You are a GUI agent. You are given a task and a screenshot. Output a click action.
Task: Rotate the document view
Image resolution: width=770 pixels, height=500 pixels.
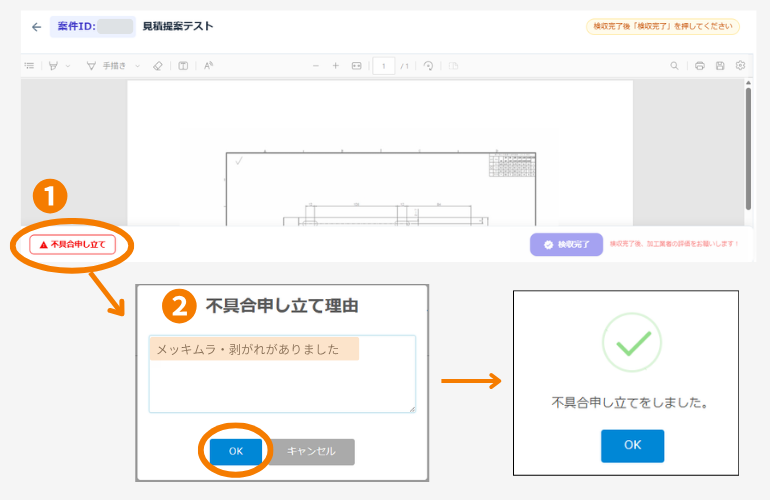click(428, 65)
